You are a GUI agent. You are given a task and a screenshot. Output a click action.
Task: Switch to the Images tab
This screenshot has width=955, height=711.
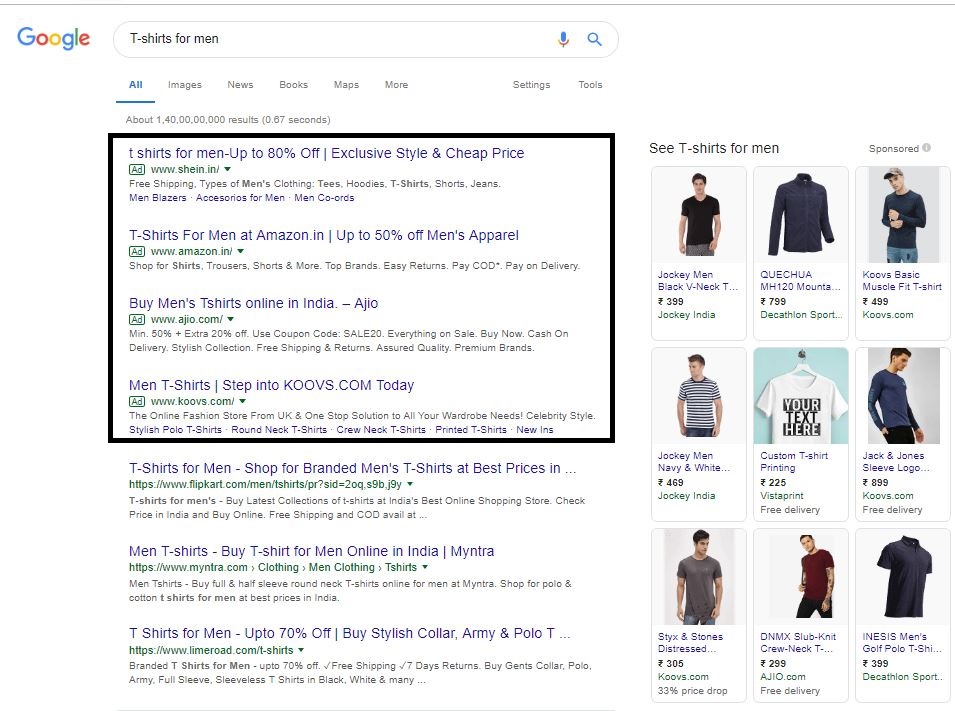click(185, 85)
